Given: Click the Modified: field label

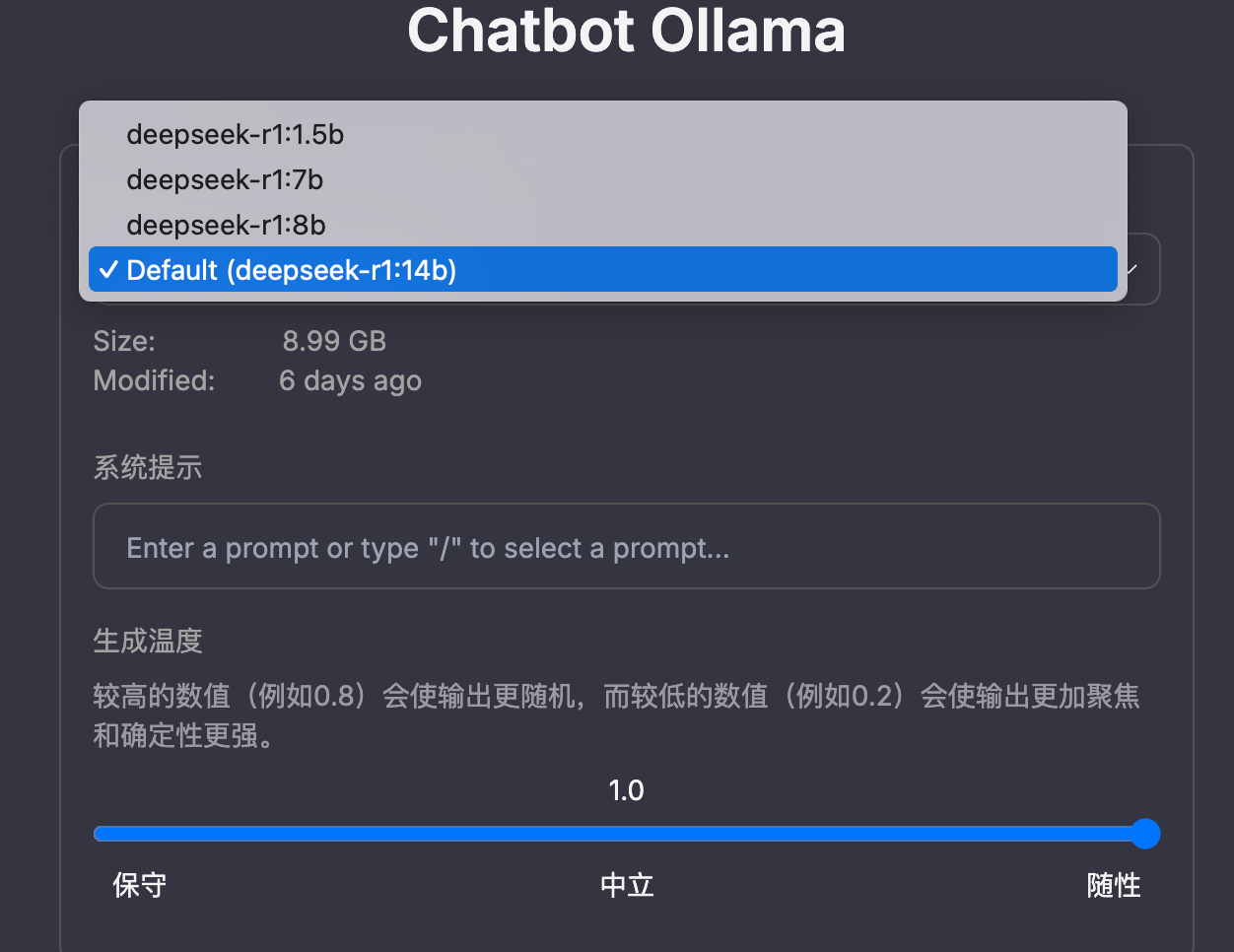Looking at the screenshot, I should (x=154, y=380).
